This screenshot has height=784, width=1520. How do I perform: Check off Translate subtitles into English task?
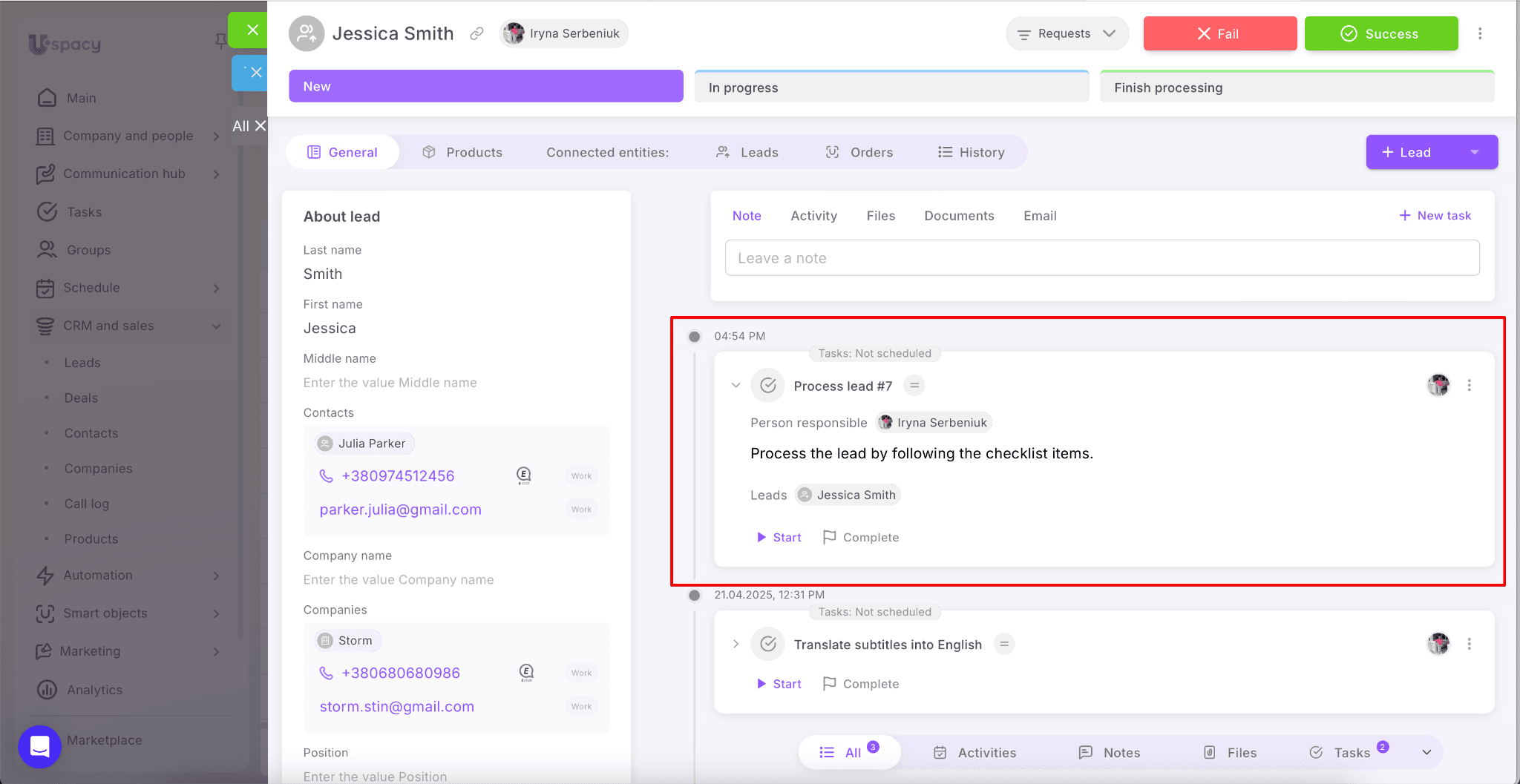pyautogui.click(x=768, y=644)
